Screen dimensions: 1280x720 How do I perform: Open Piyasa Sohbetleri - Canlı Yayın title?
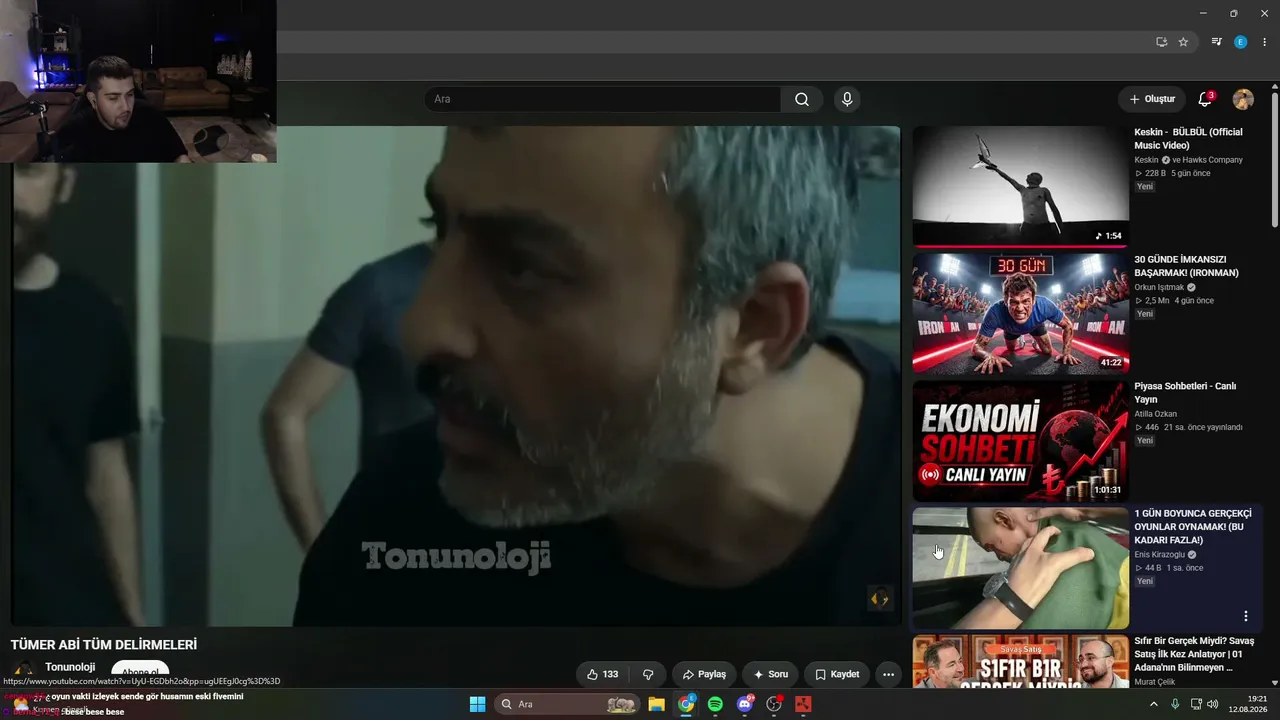pyautogui.click(x=1185, y=393)
